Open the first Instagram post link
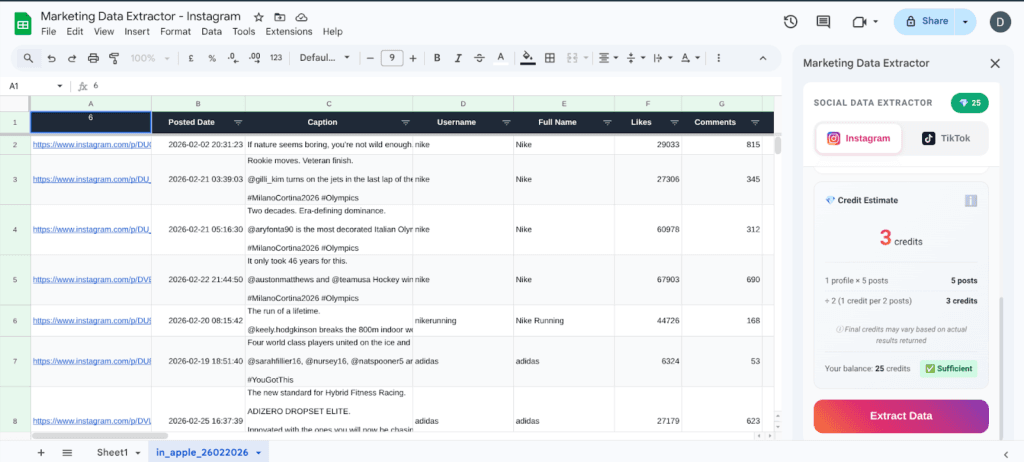Viewport: 1024px width, 462px height. [x=91, y=145]
